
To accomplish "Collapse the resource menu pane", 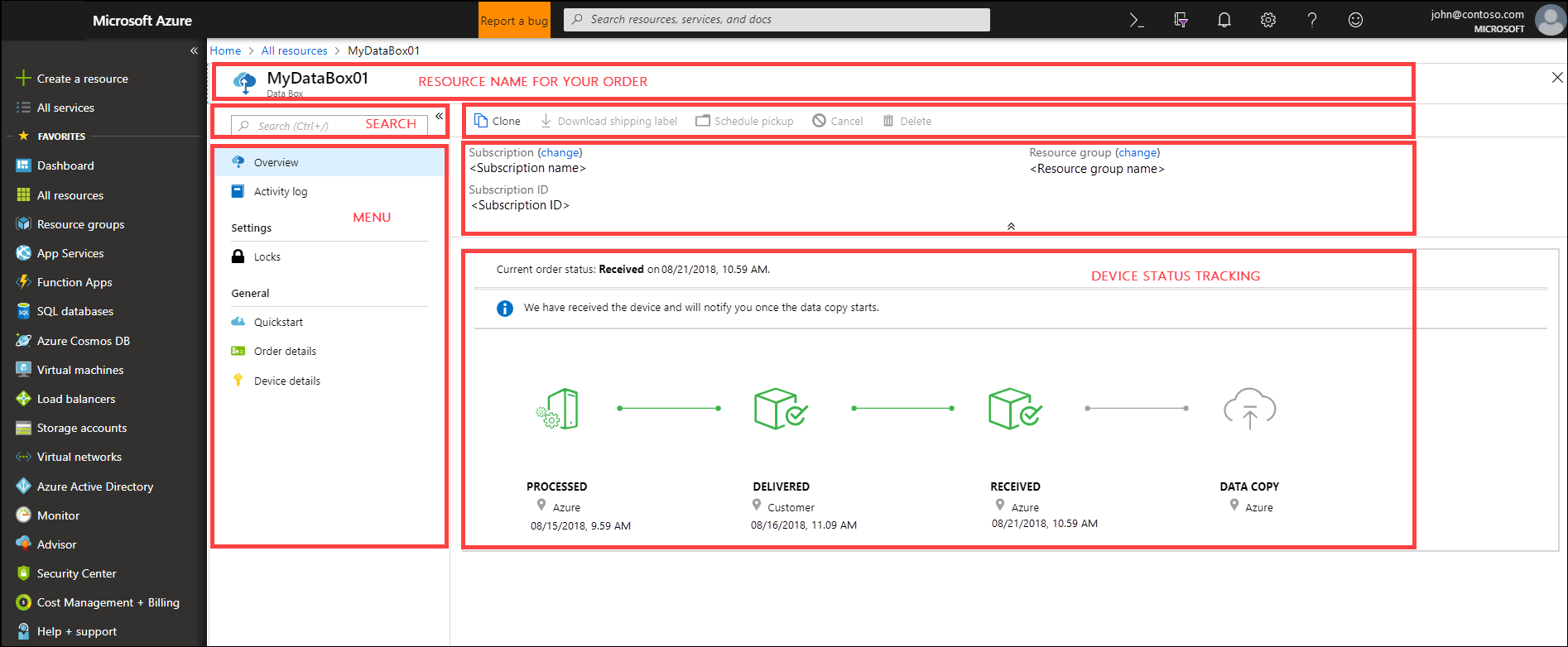I will [x=439, y=116].
